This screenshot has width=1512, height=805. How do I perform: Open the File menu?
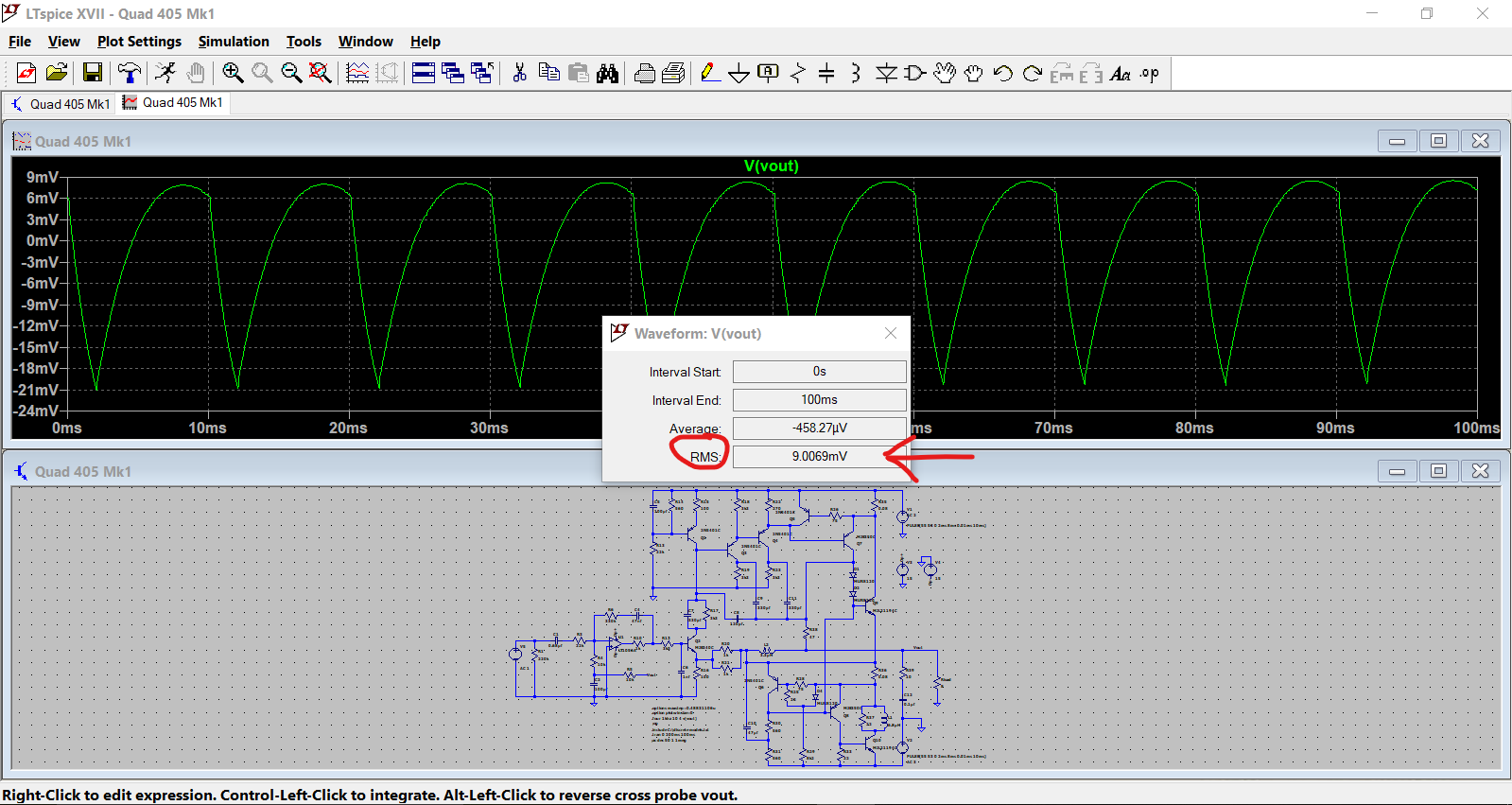[20, 42]
